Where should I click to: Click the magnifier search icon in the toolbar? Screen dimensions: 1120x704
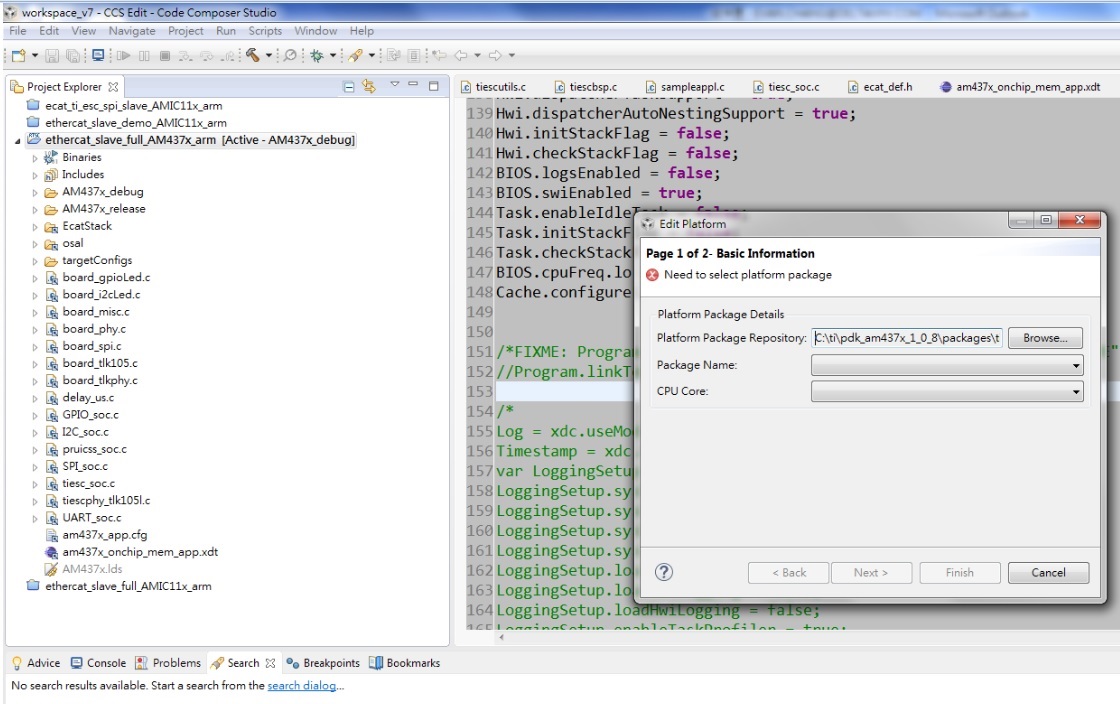(290, 55)
